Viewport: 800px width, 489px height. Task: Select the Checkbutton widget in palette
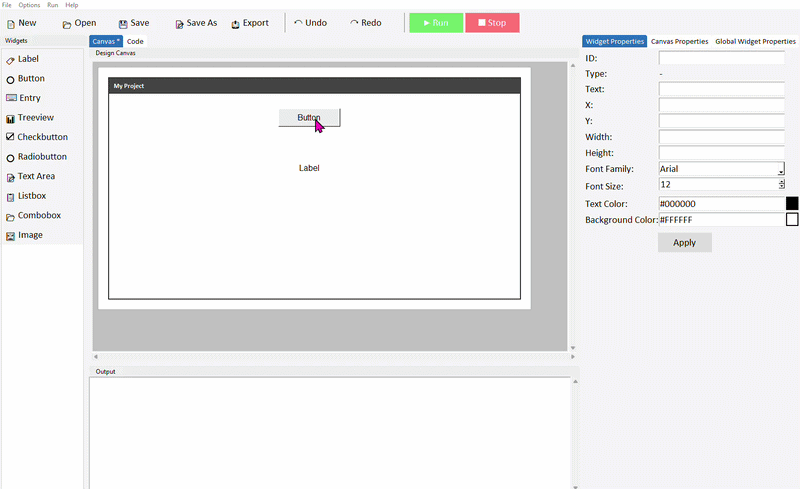click(x=36, y=137)
